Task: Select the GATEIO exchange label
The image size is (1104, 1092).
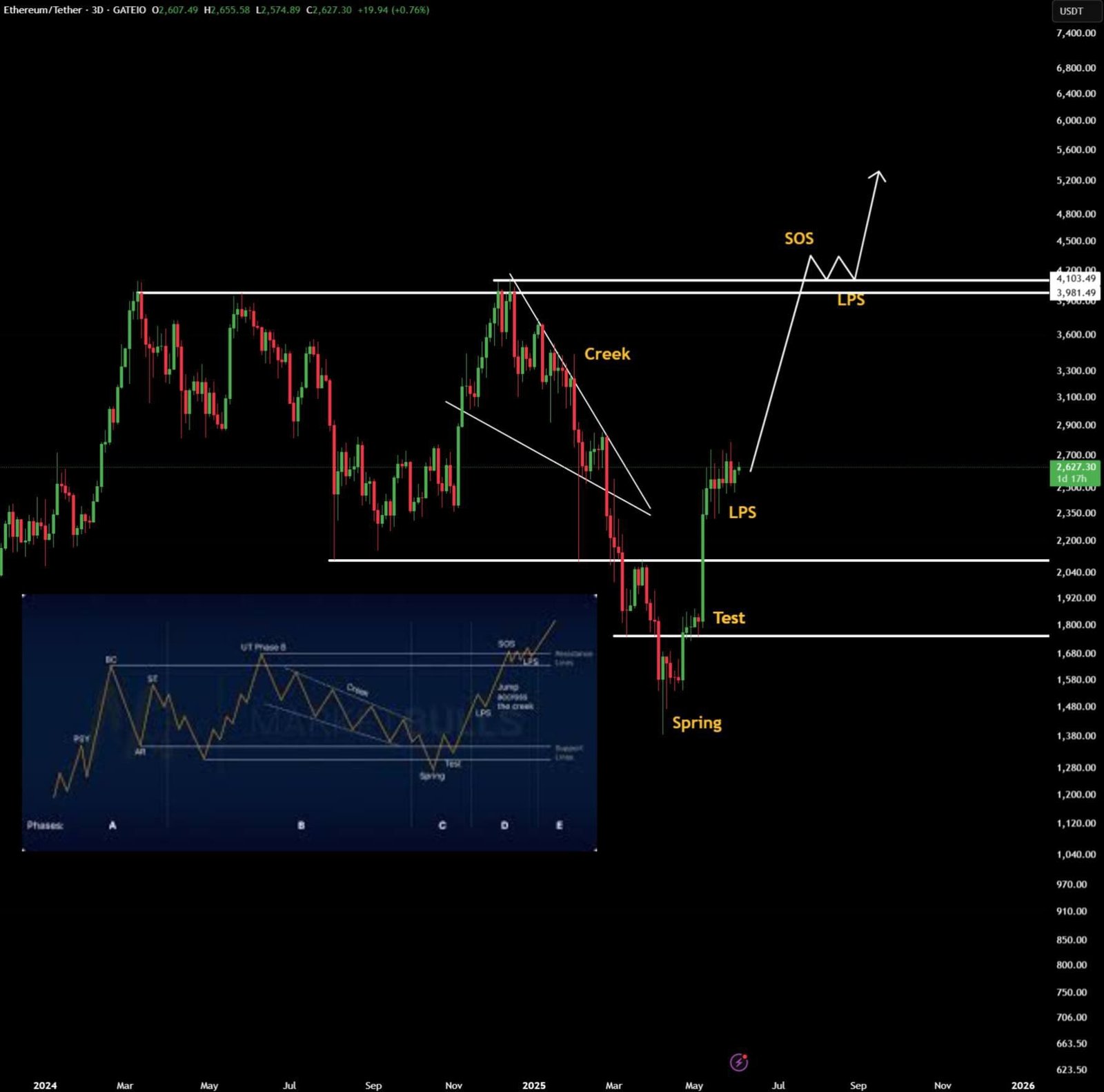Action: click(130, 10)
